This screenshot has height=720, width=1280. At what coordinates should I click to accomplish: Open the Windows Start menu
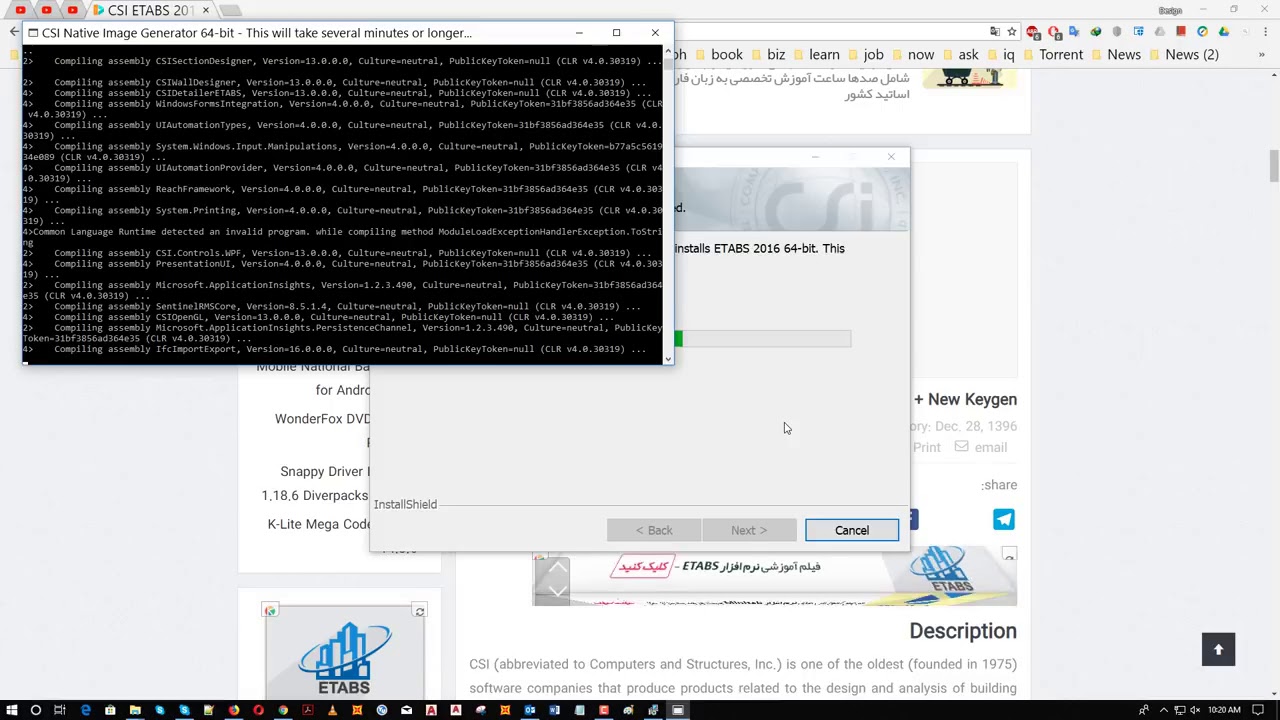tap(10, 710)
